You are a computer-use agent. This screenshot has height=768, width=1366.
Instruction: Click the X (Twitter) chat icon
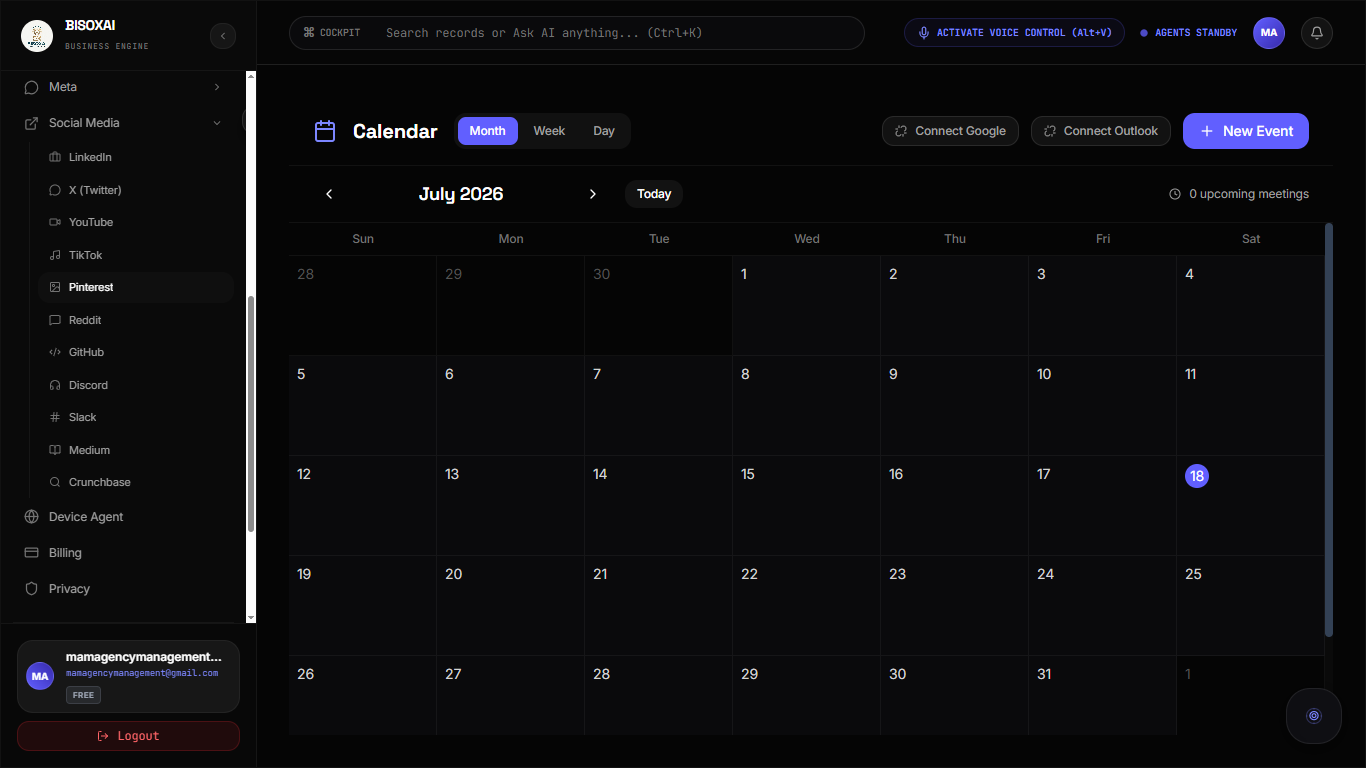click(x=55, y=190)
